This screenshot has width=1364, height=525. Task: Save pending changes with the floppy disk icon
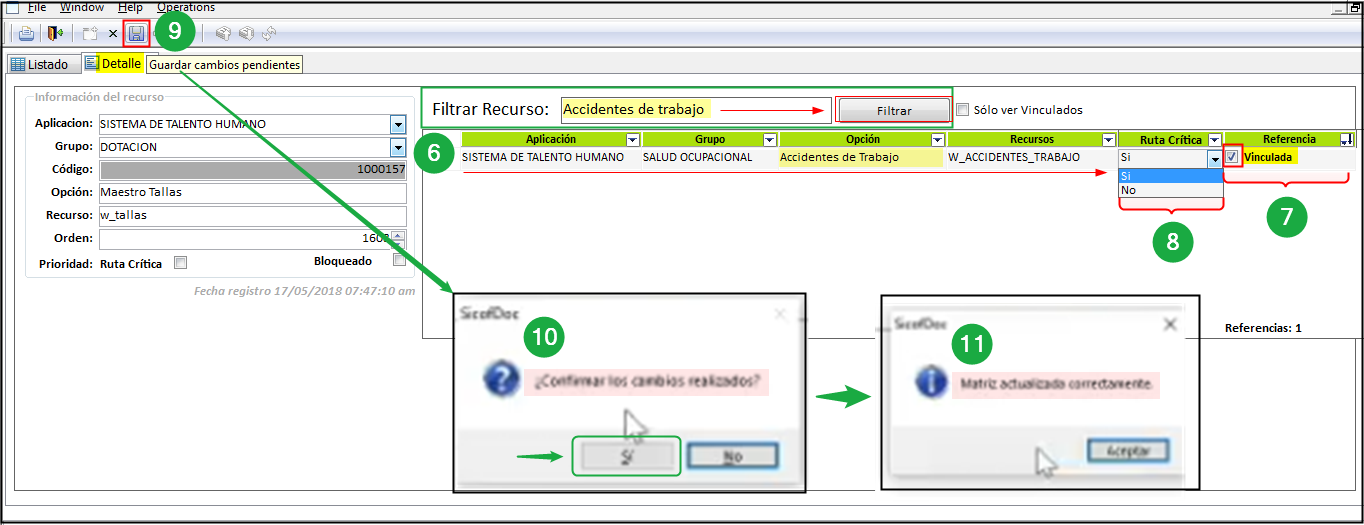coord(136,33)
